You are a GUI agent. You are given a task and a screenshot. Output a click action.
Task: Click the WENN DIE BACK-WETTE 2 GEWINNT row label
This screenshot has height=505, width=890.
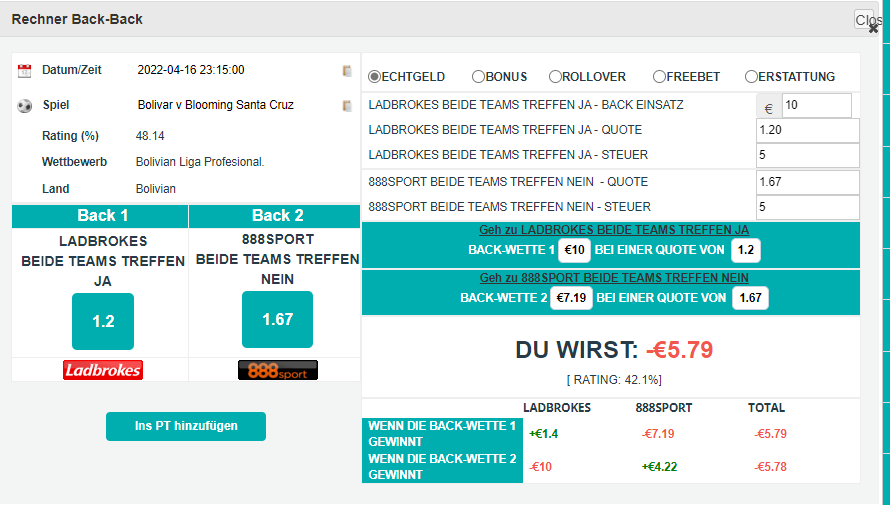coord(442,466)
